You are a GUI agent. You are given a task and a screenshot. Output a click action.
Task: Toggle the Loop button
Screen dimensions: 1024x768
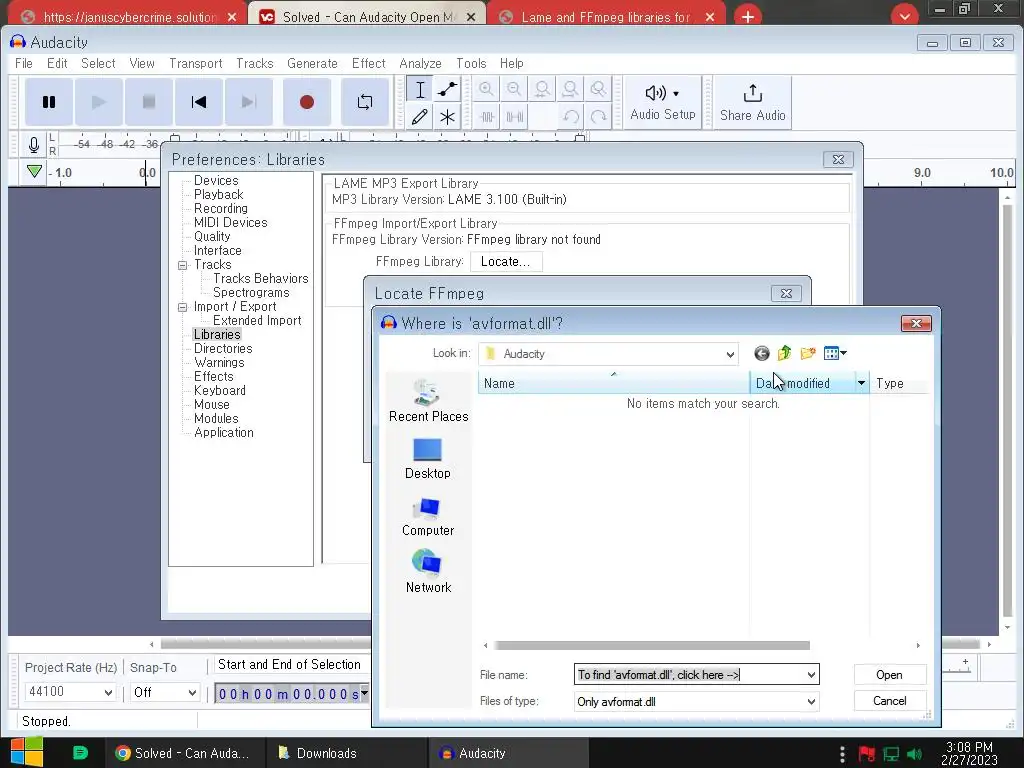click(365, 102)
